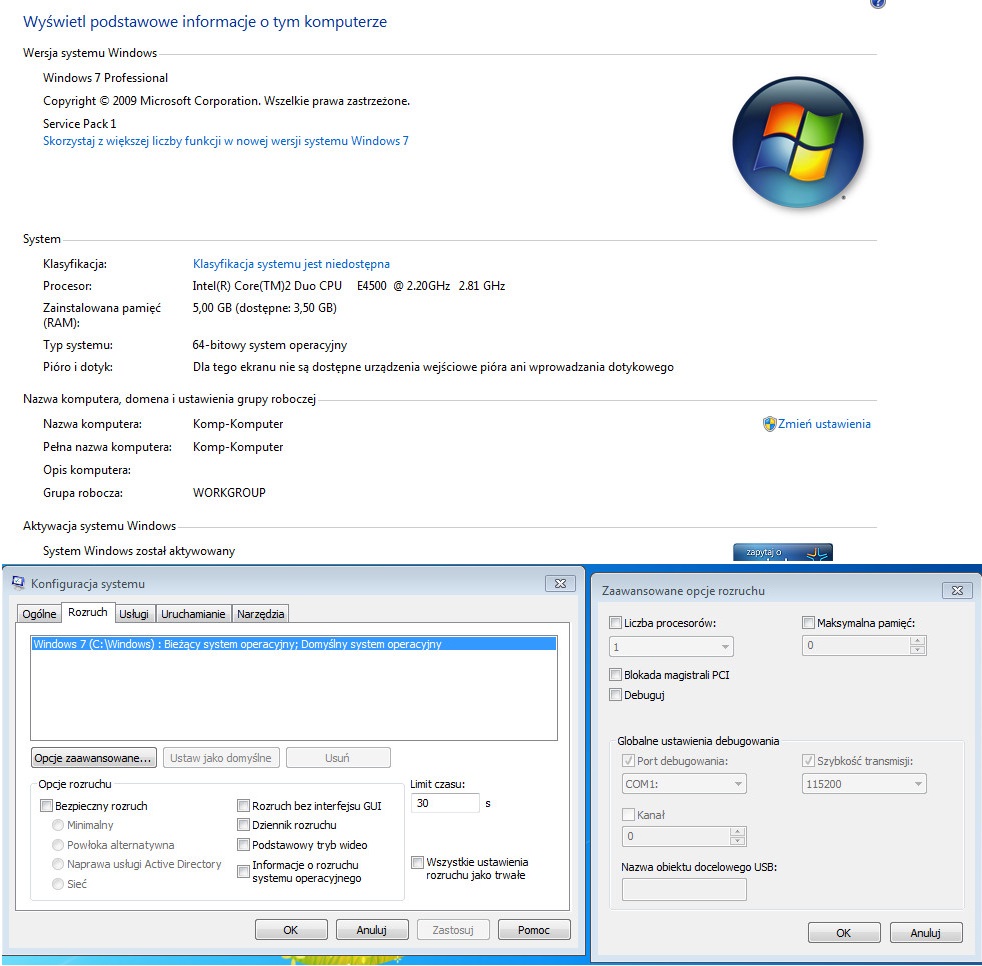The width and height of the screenshot is (982, 966).
Task: Click the Opcje zaawansowane button
Action: (x=93, y=758)
